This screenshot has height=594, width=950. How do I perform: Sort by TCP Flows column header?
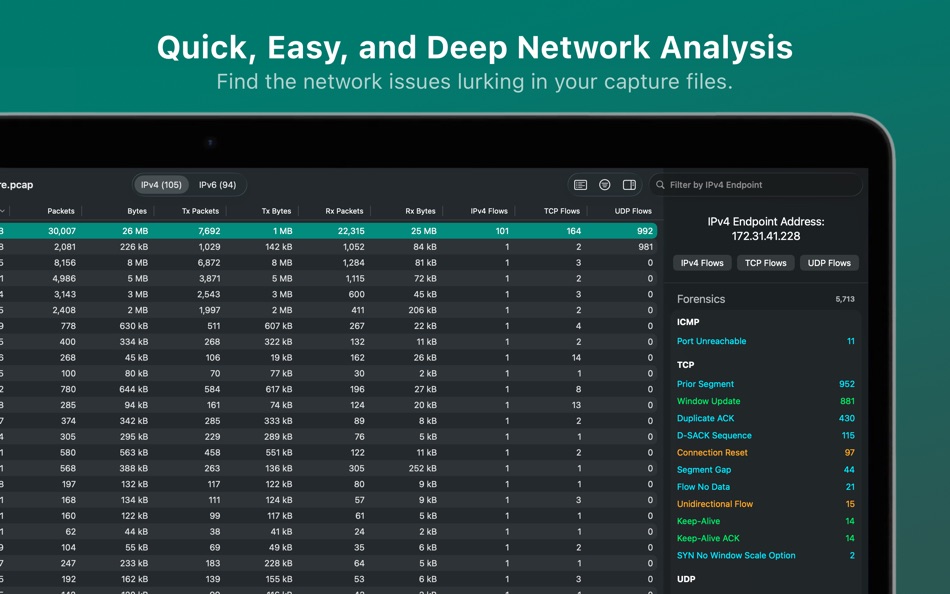tap(562, 211)
